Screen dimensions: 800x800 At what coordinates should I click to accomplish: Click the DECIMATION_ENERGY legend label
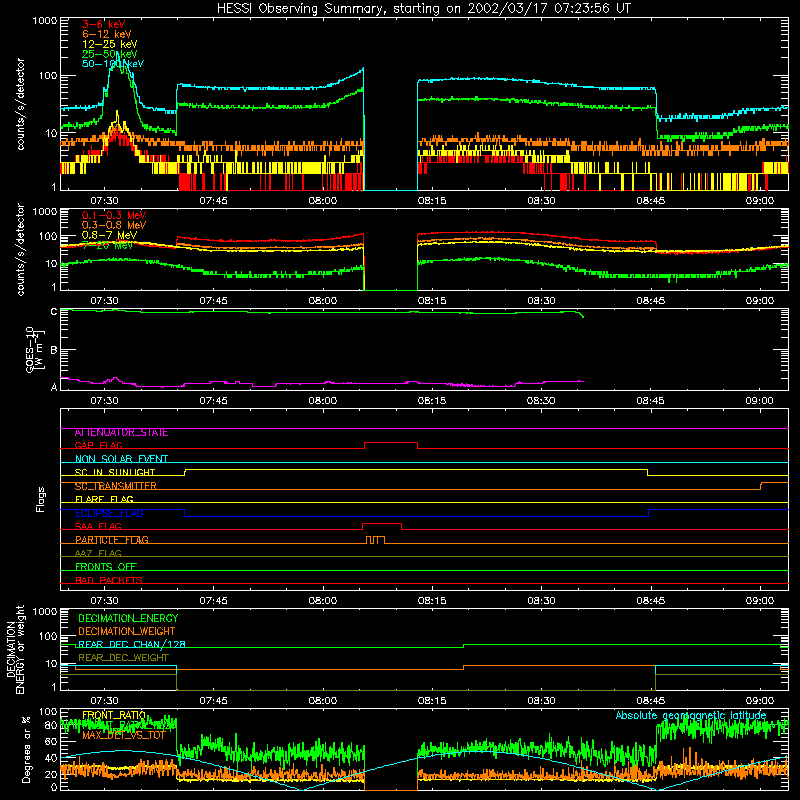[128, 618]
